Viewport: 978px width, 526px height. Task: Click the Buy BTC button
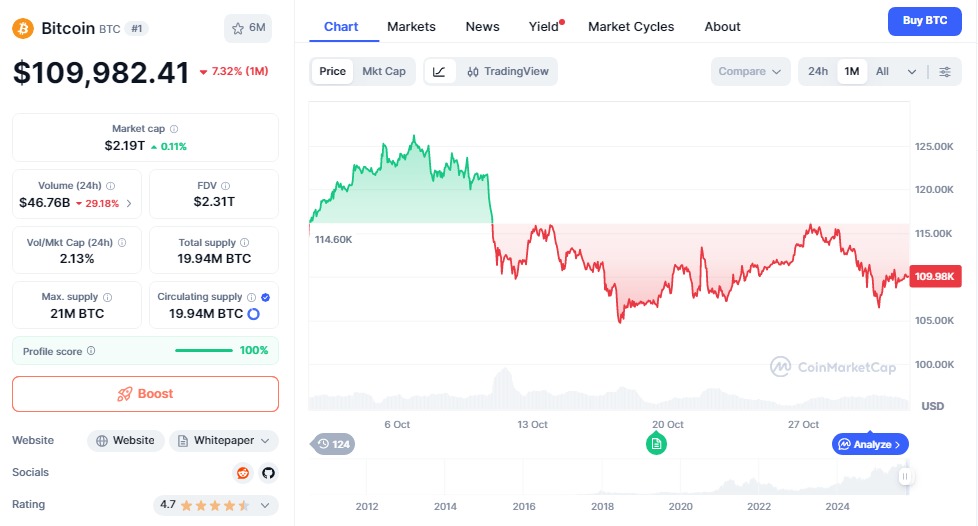(924, 20)
